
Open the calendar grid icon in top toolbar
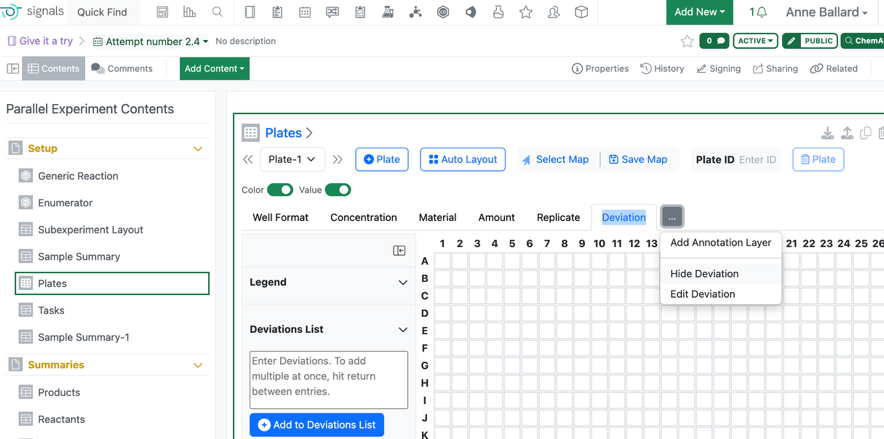(x=305, y=12)
